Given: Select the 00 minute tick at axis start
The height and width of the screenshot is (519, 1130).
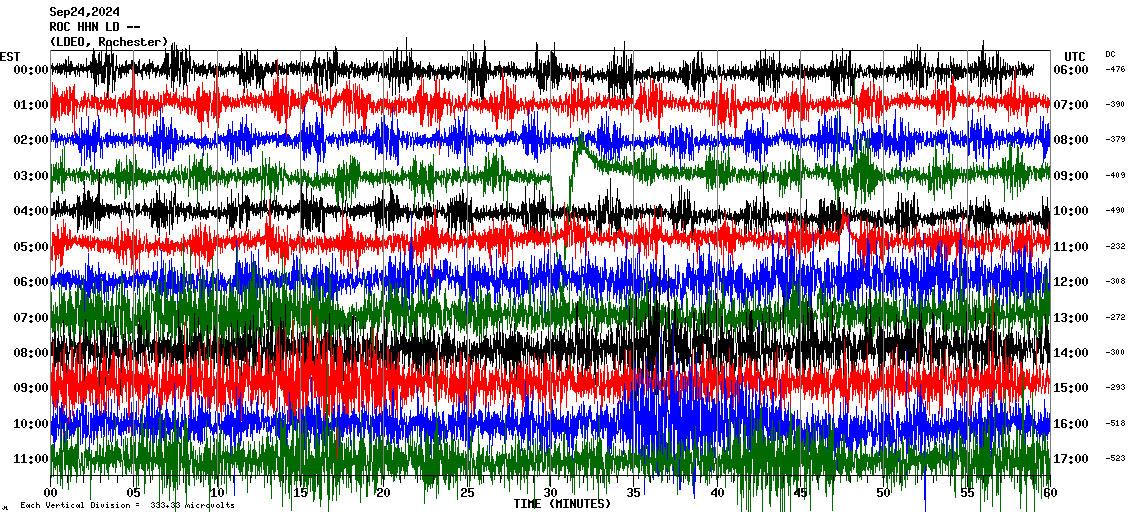Looking at the screenshot, I should click(52, 493).
